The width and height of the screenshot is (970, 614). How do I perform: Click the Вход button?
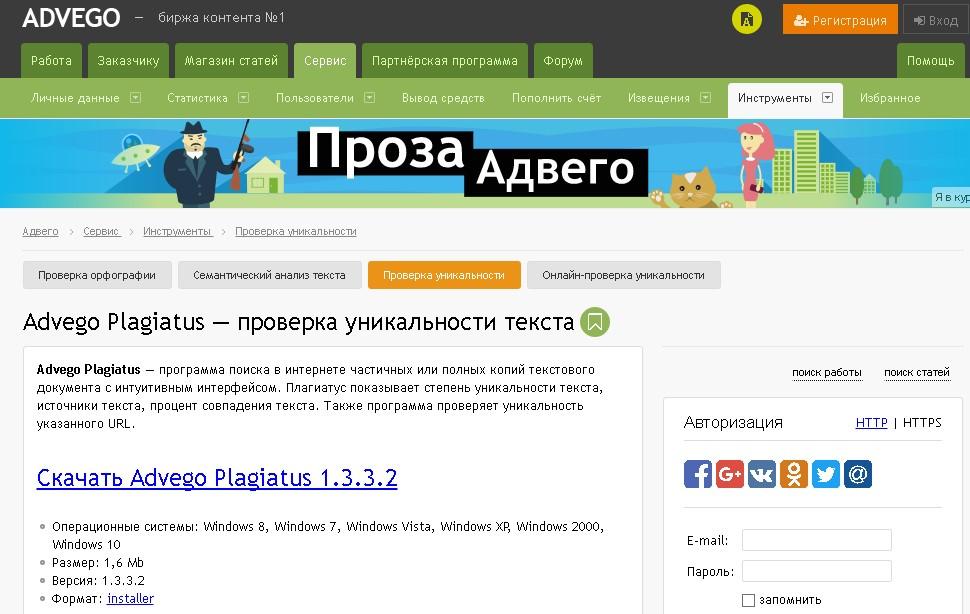click(x=936, y=20)
